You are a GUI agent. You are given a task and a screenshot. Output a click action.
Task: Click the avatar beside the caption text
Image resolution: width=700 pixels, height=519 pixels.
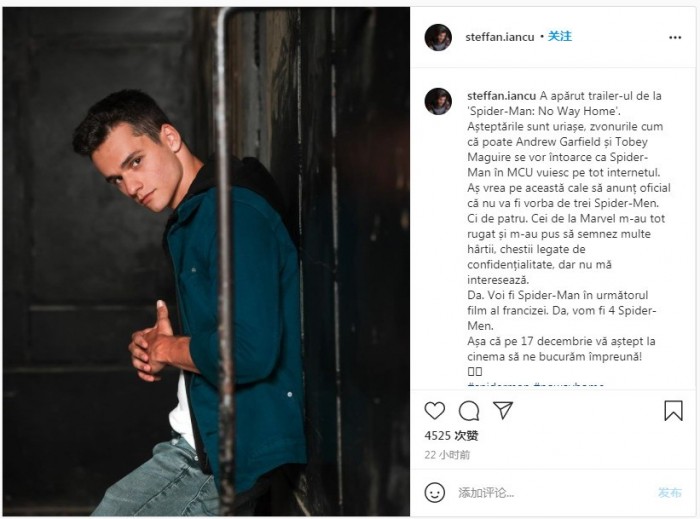438,101
